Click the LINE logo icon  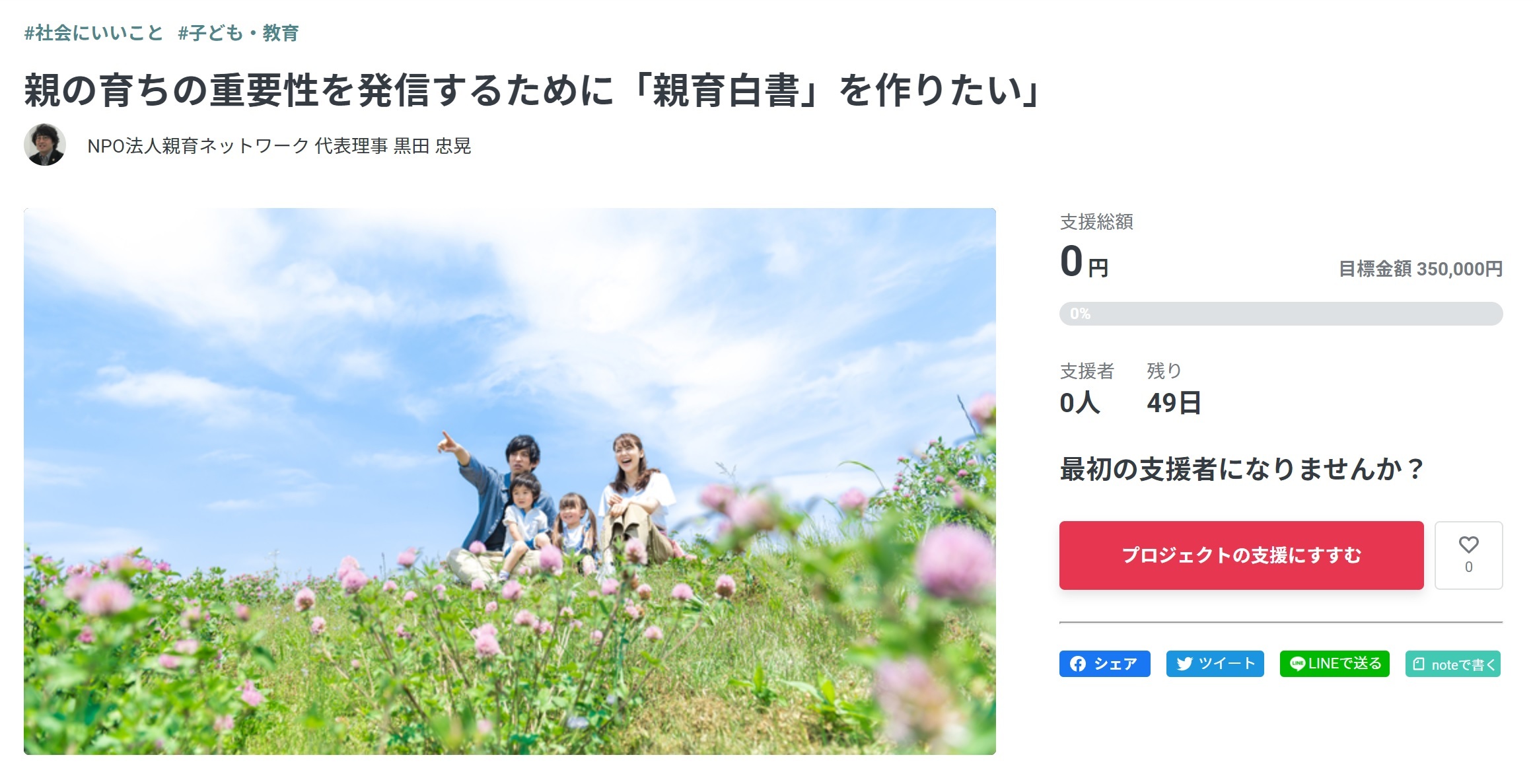1297,664
